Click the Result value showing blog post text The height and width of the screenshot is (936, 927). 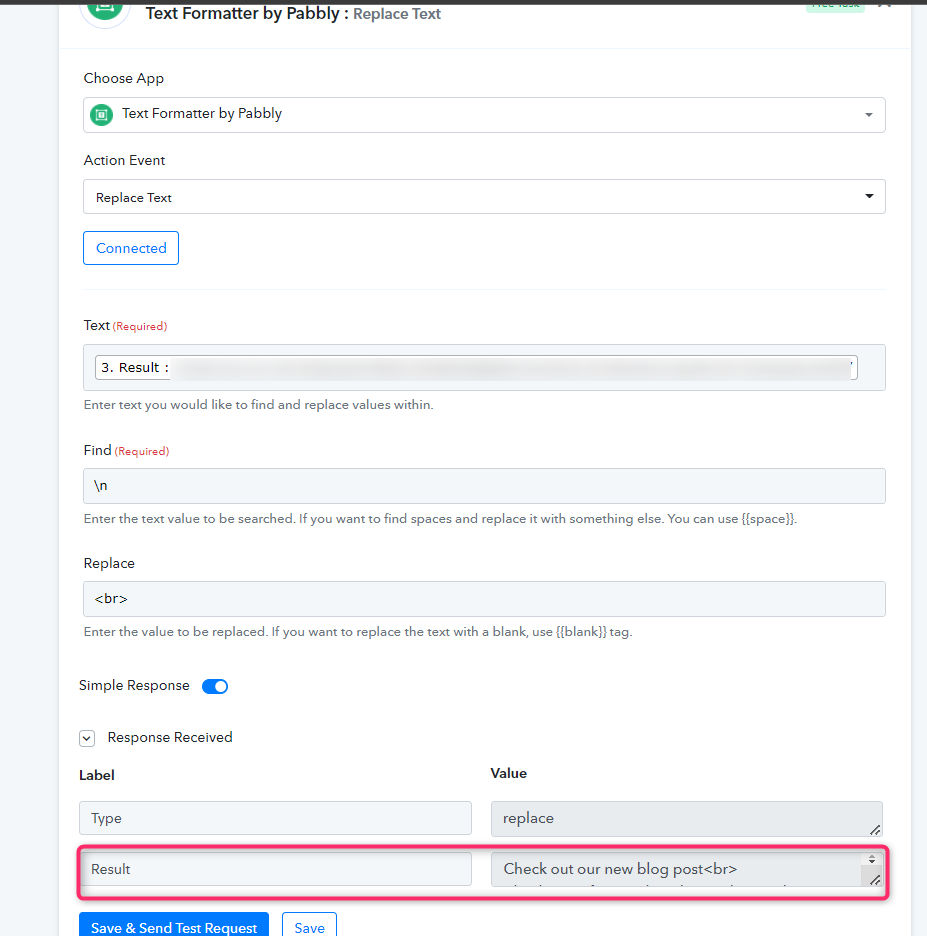click(x=676, y=869)
